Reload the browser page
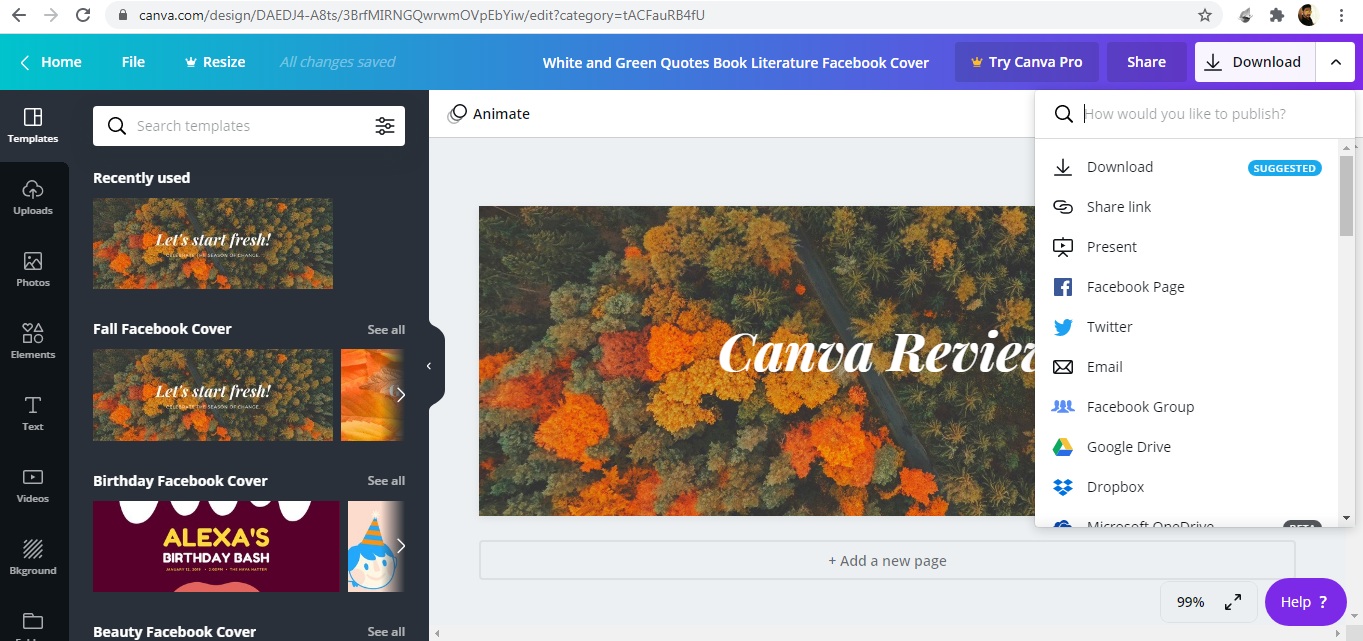The image size is (1363, 641). tap(83, 15)
